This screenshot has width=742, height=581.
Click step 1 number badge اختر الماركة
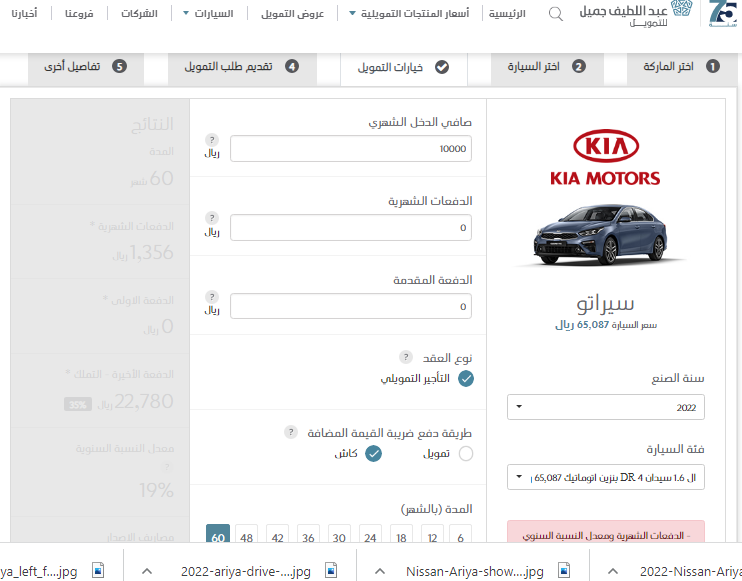coord(713,66)
